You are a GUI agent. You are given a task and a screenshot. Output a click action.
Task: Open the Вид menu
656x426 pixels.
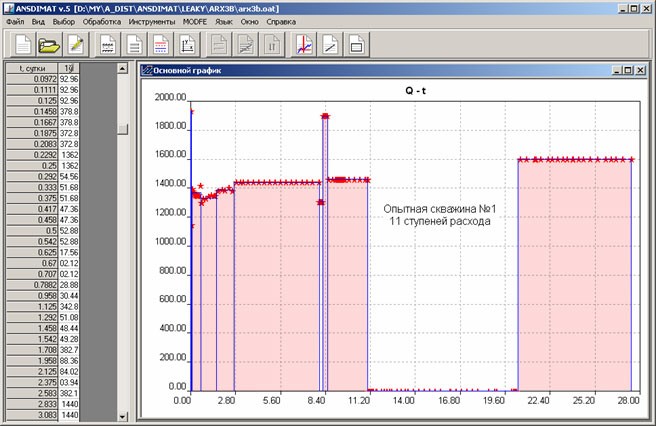(x=38, y=22)
